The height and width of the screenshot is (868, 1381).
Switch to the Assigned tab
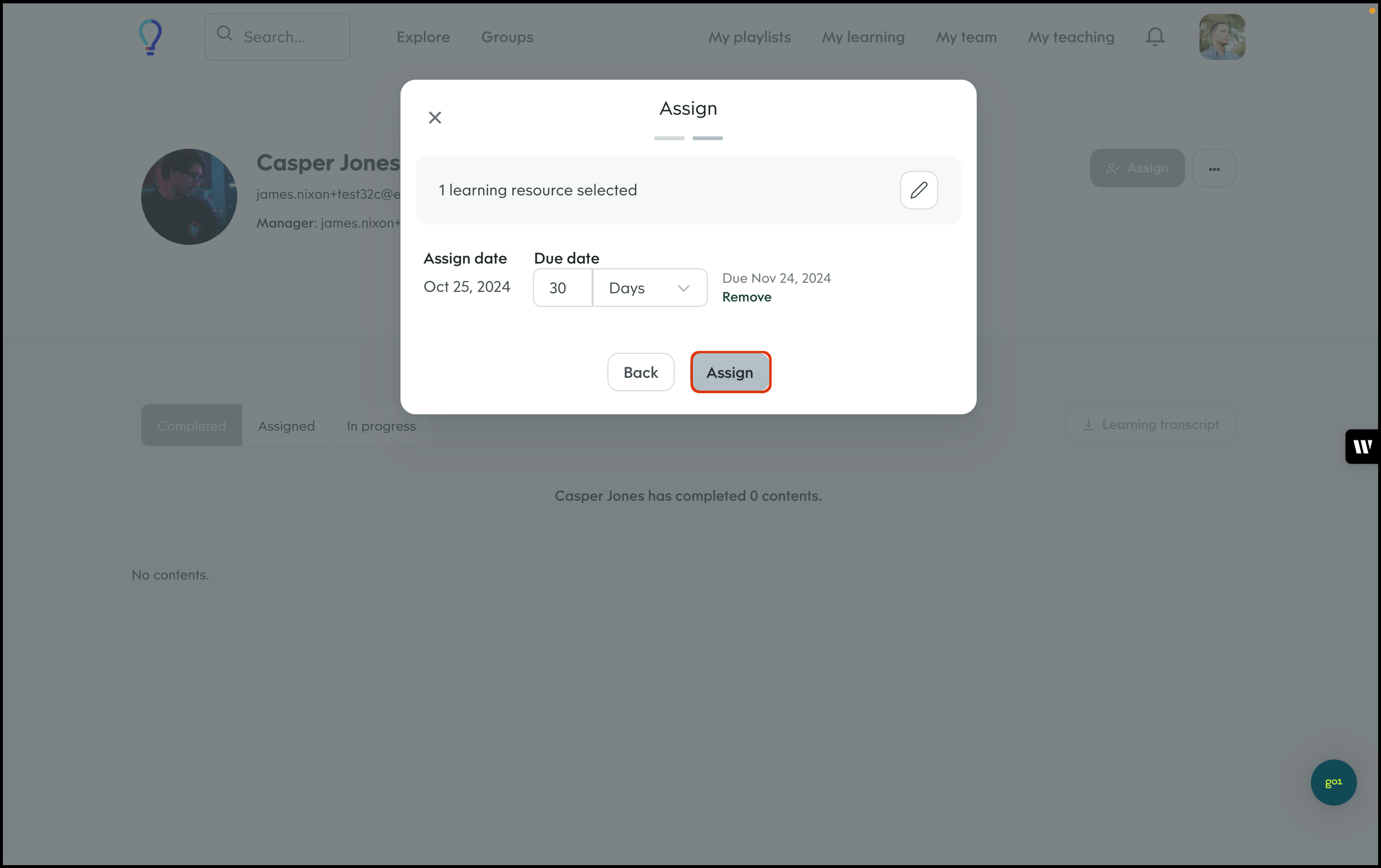click(286, 425)
